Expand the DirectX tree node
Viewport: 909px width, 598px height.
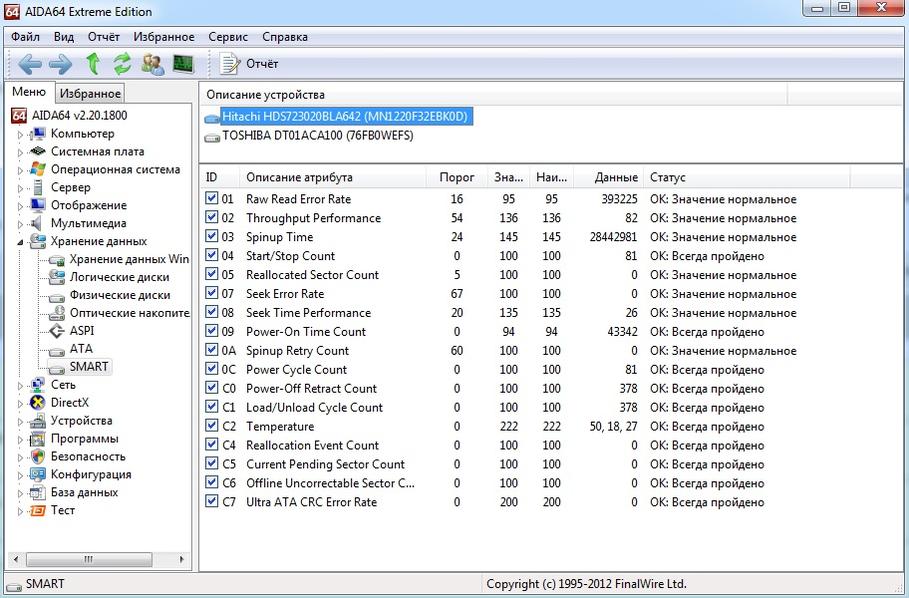[x=20, y=403]
